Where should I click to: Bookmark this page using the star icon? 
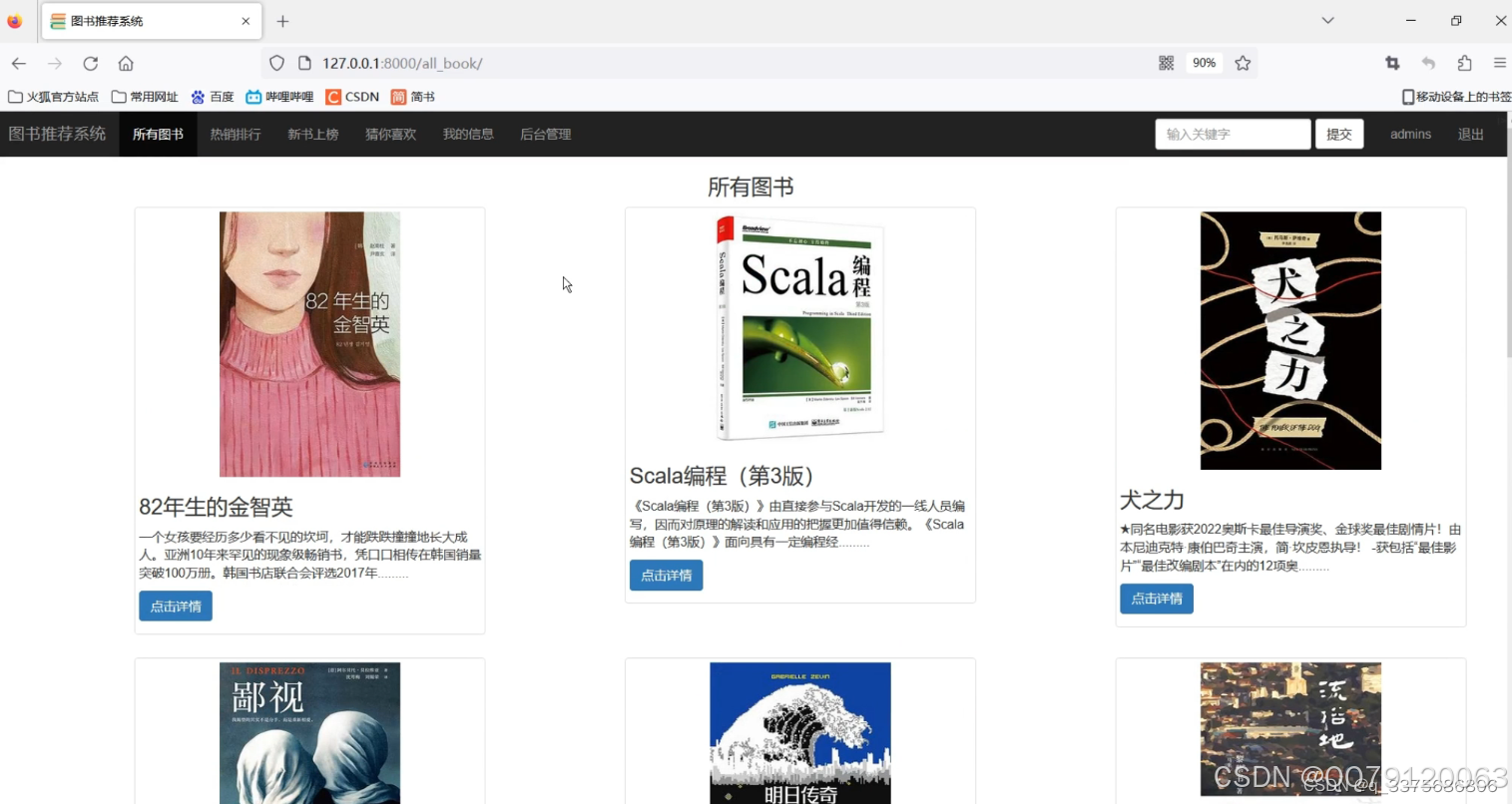(x=1242, y=63)
